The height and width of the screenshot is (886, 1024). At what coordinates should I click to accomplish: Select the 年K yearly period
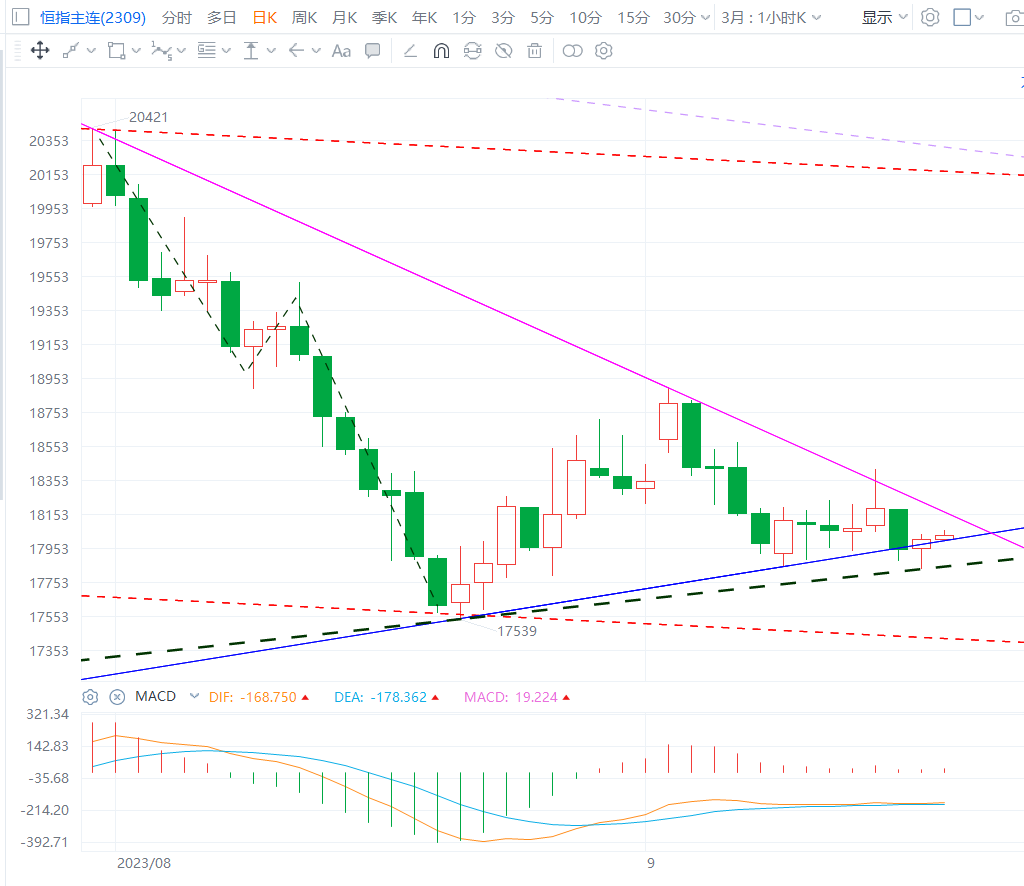pos(424,18)
